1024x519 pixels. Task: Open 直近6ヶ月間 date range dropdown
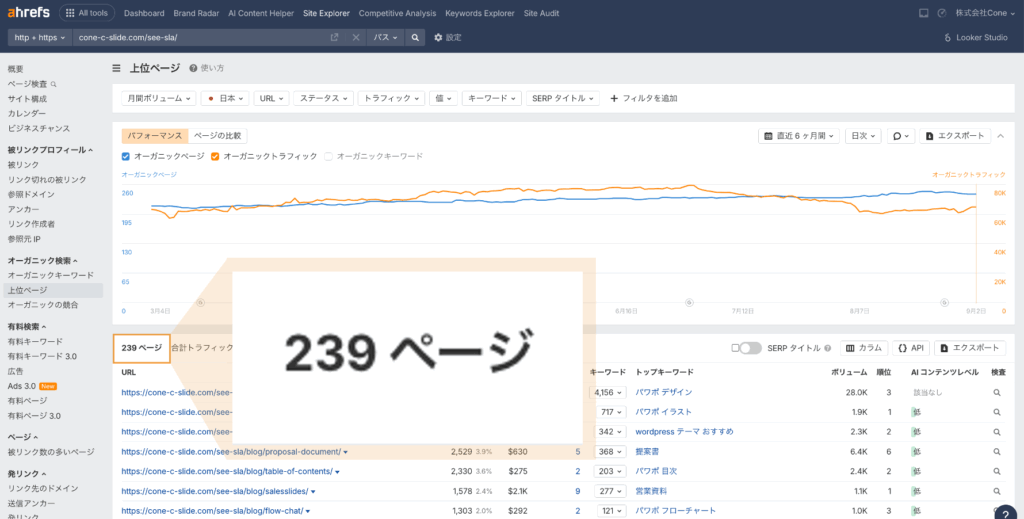799,136
